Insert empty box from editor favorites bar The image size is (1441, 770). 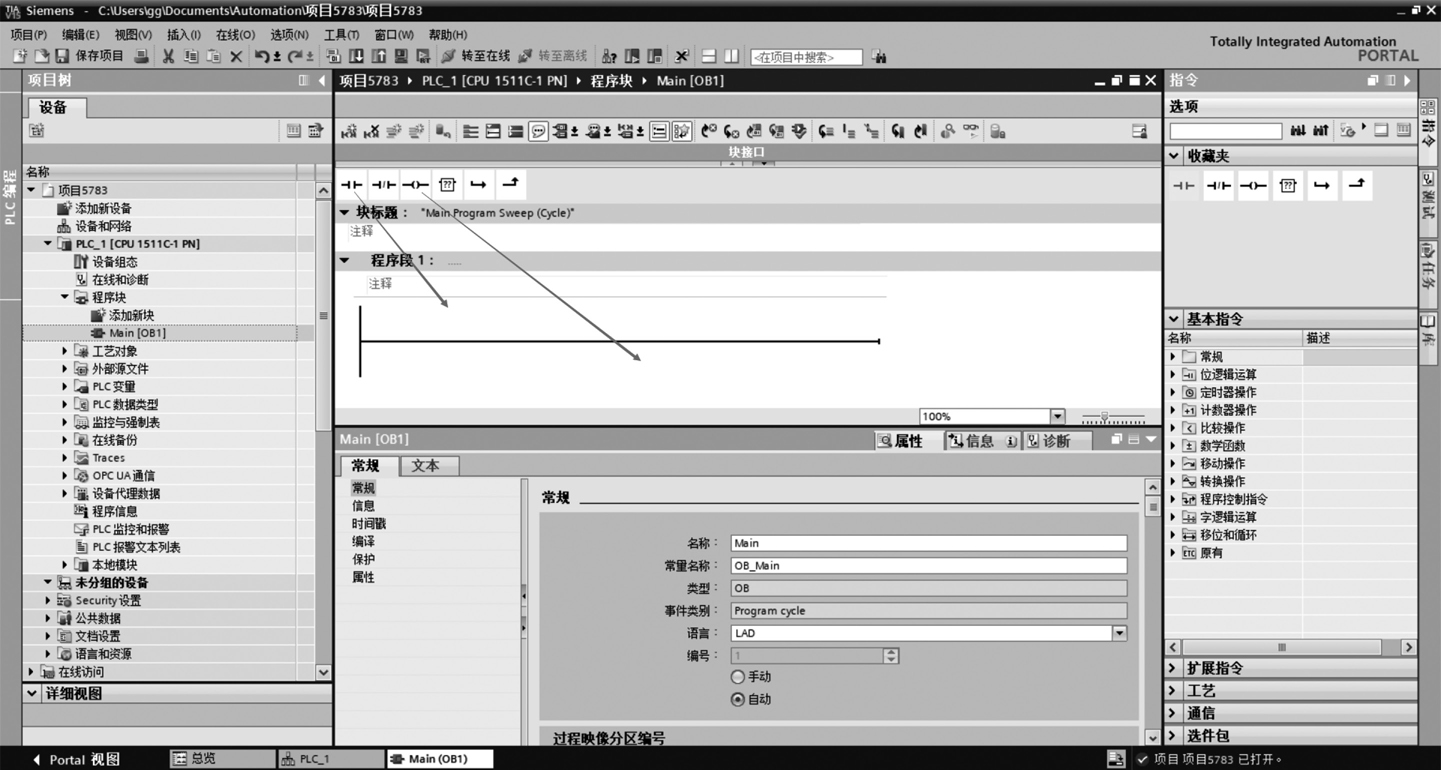point(447,184)
